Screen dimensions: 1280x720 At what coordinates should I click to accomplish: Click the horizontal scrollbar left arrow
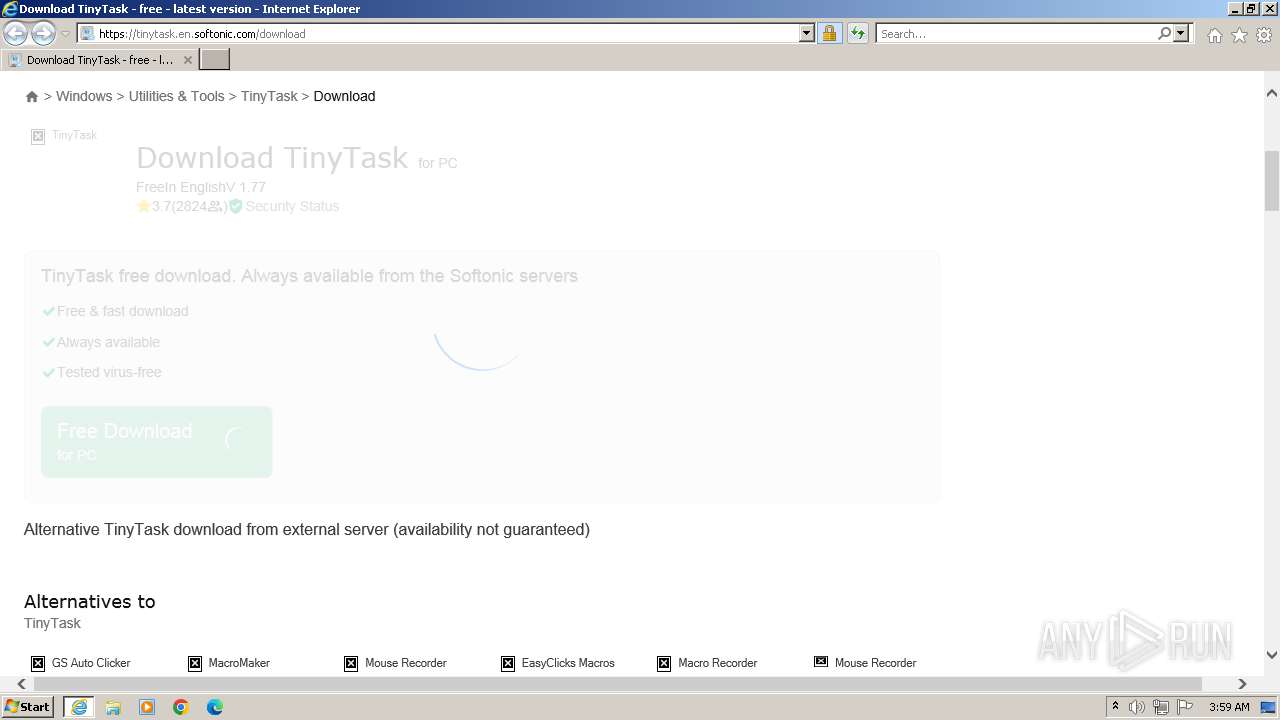[22, 684]
